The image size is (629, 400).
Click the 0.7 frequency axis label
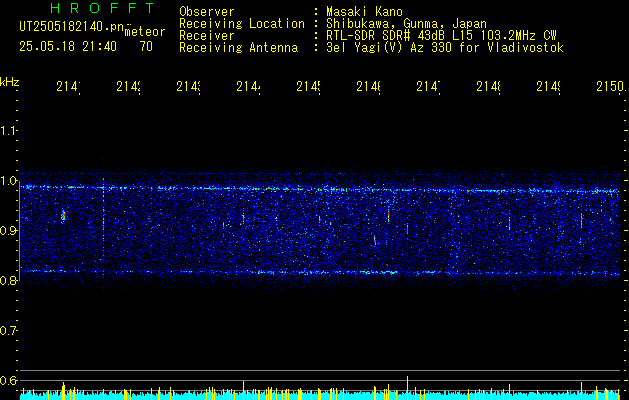point(9,331)
